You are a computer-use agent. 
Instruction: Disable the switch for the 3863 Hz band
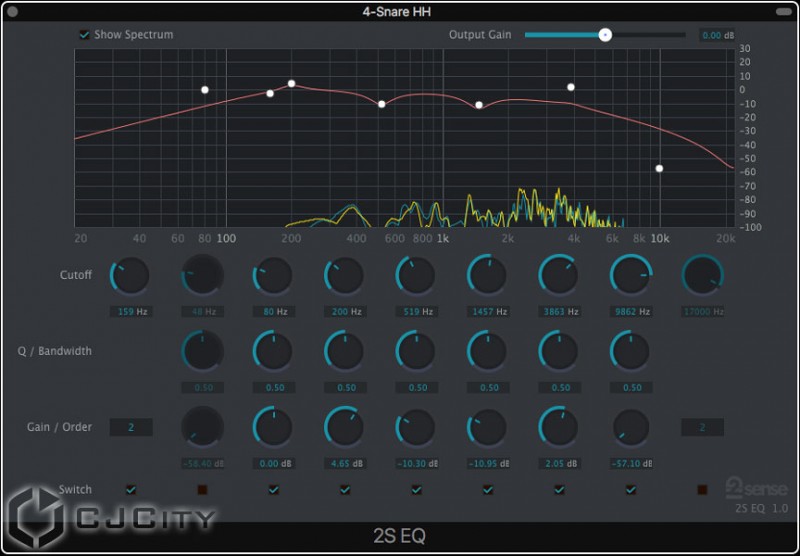pos(560,490)
